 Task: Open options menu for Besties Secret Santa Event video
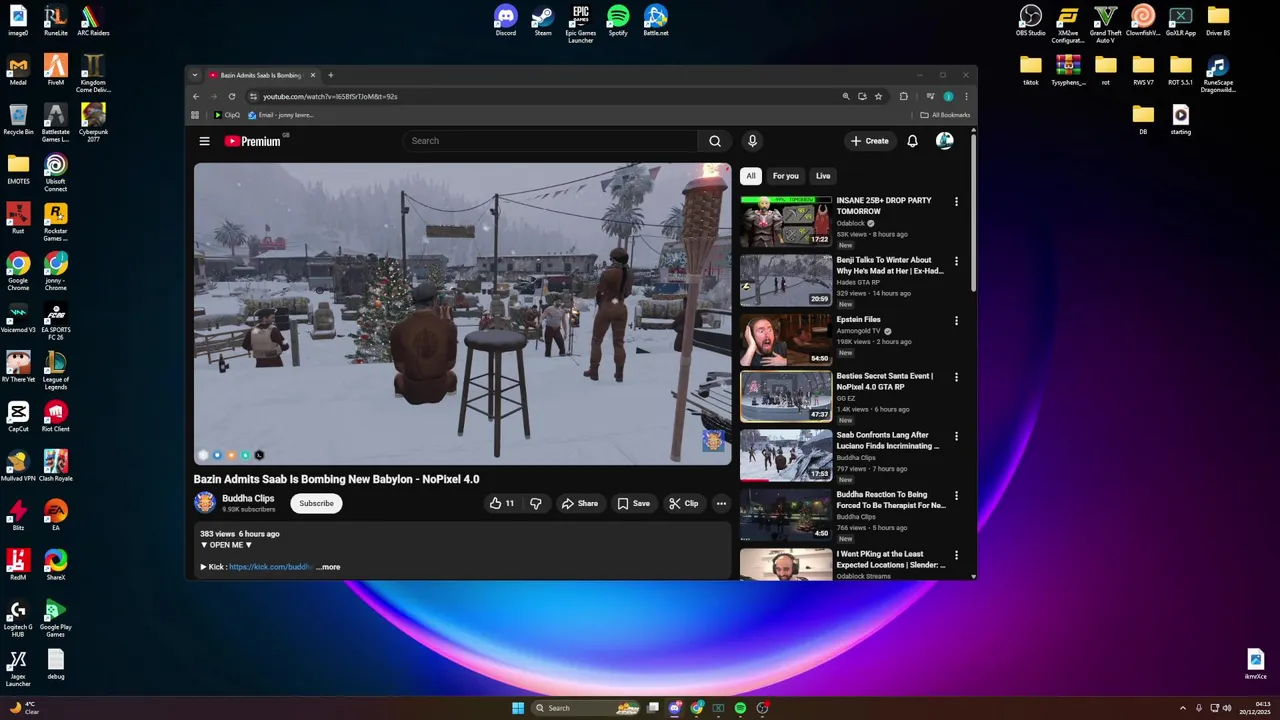[x=956, y=377]
